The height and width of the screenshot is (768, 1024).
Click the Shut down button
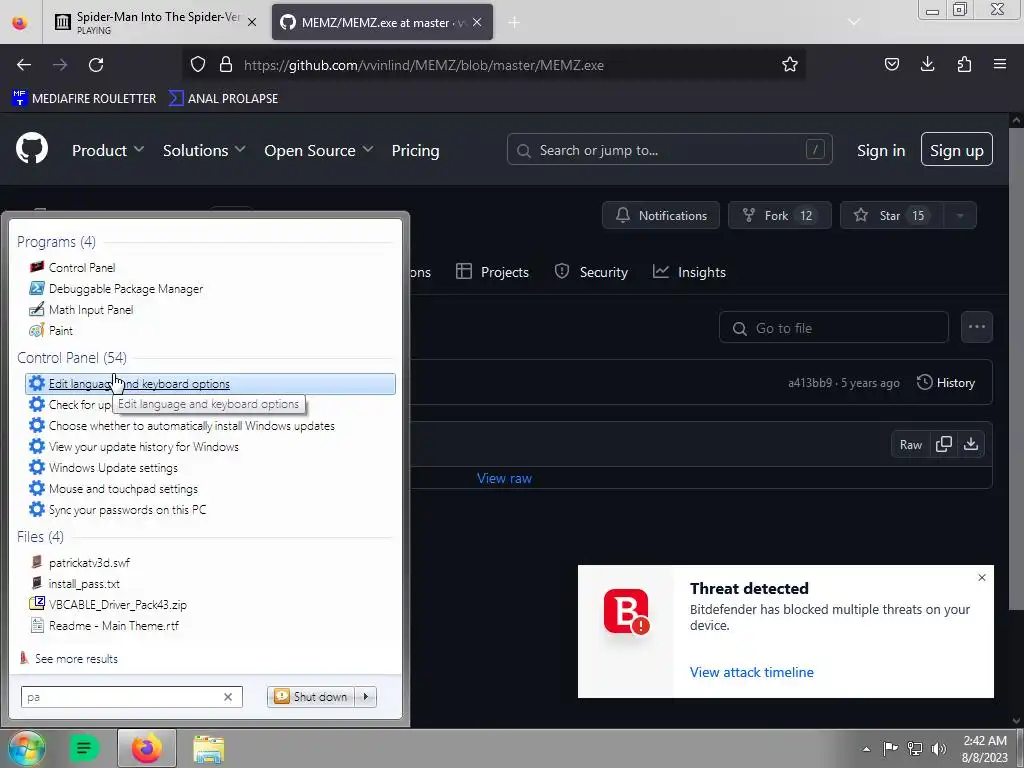tap(311, 697)
